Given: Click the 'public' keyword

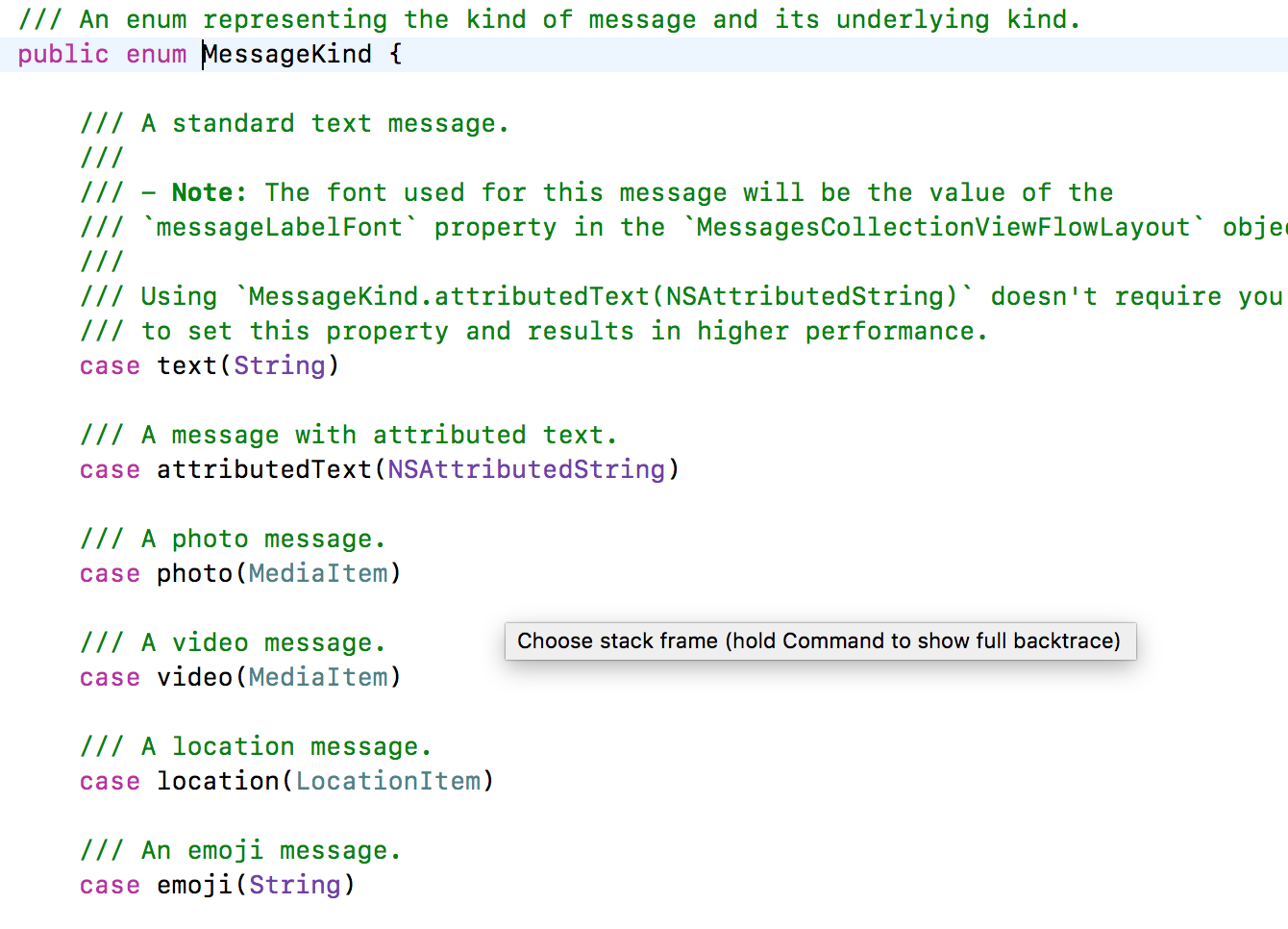Looking at the screenshot, I should point(63,54).
